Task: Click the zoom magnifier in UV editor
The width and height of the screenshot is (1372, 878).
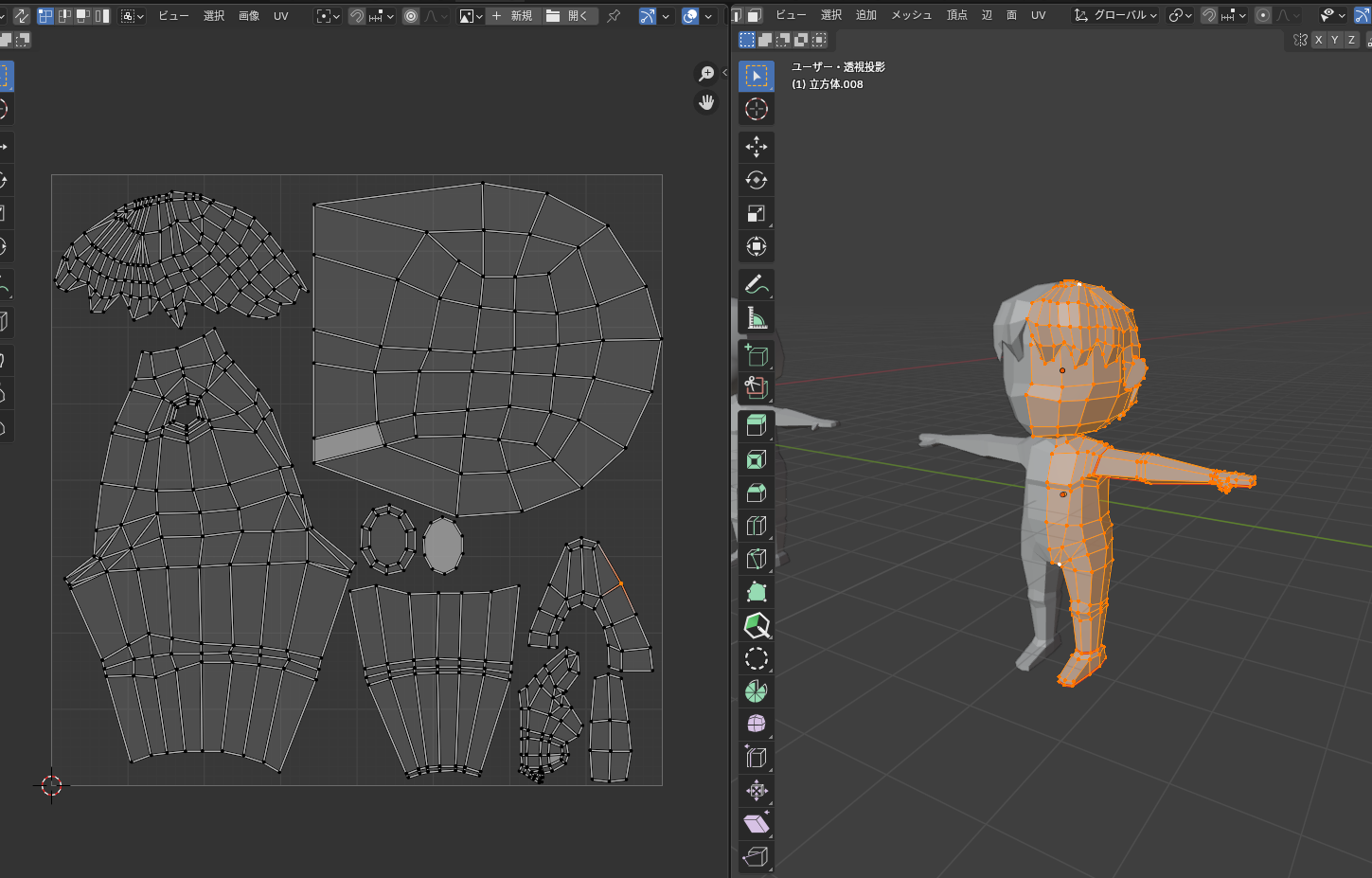Action: 706,74
